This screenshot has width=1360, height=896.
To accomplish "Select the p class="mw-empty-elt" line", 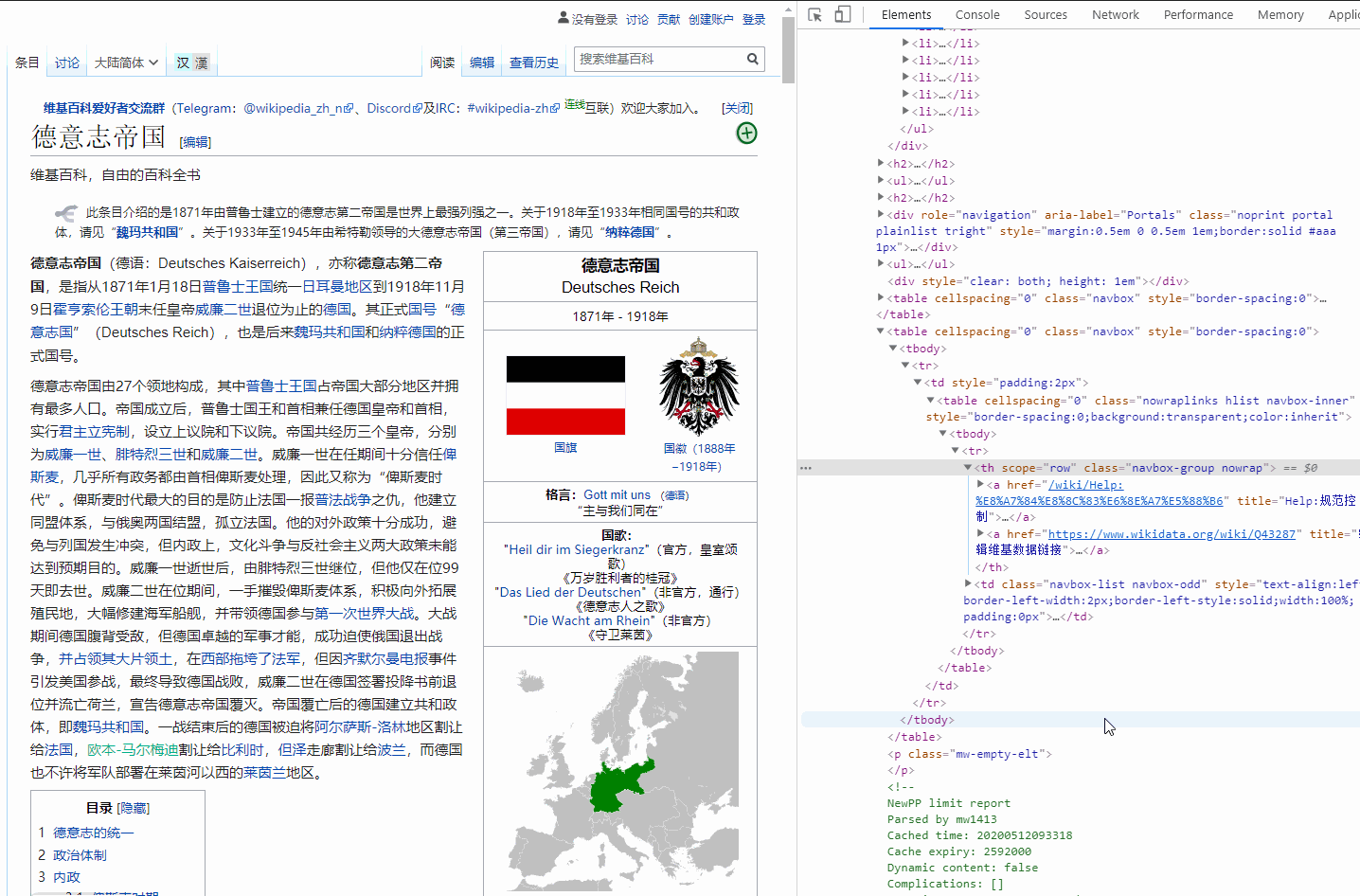I will (970, 754).
